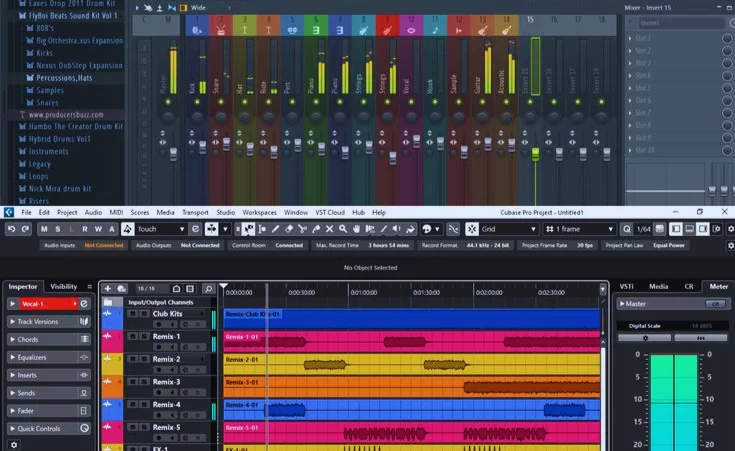
Task: Click the Kick channel icon in FL mixer
Action: point(197,30)
